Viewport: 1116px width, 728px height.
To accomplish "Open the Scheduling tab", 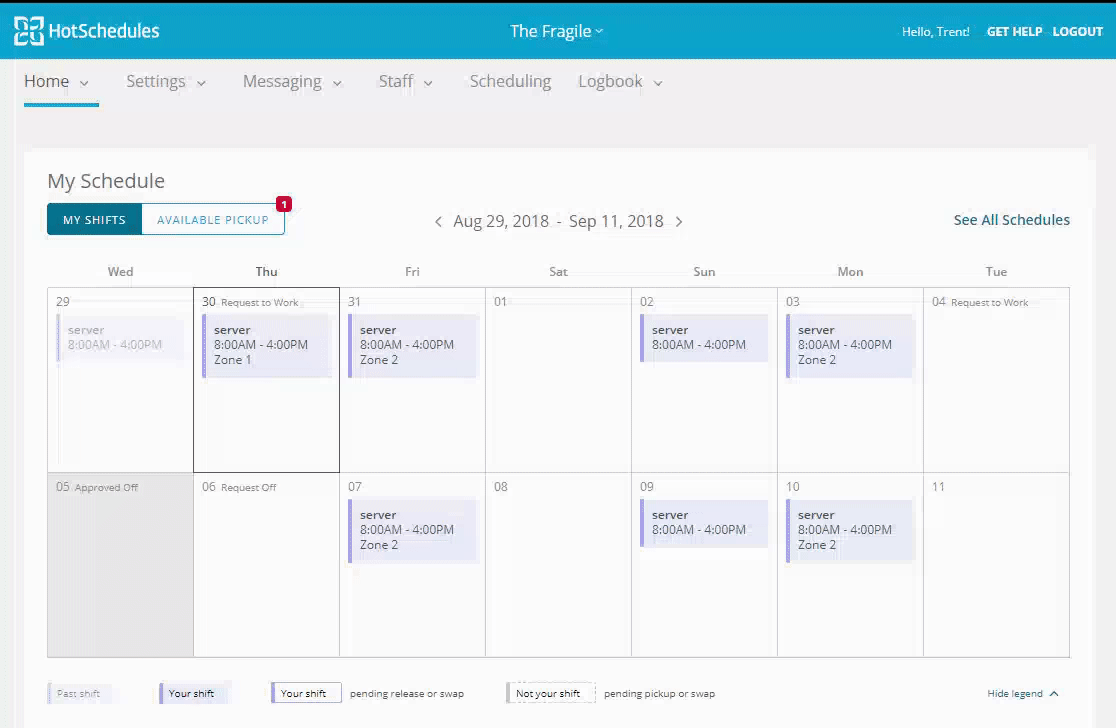I will tap(510, 82).
